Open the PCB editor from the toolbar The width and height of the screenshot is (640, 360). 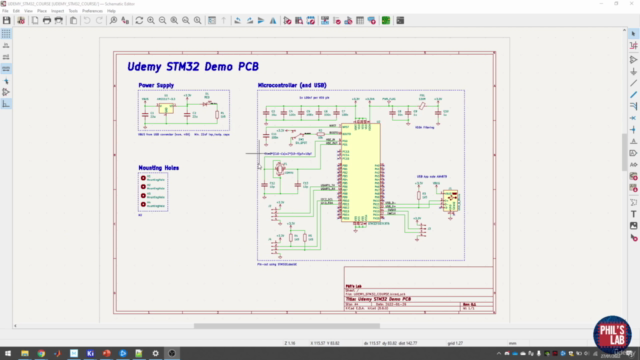pos(386,20)
